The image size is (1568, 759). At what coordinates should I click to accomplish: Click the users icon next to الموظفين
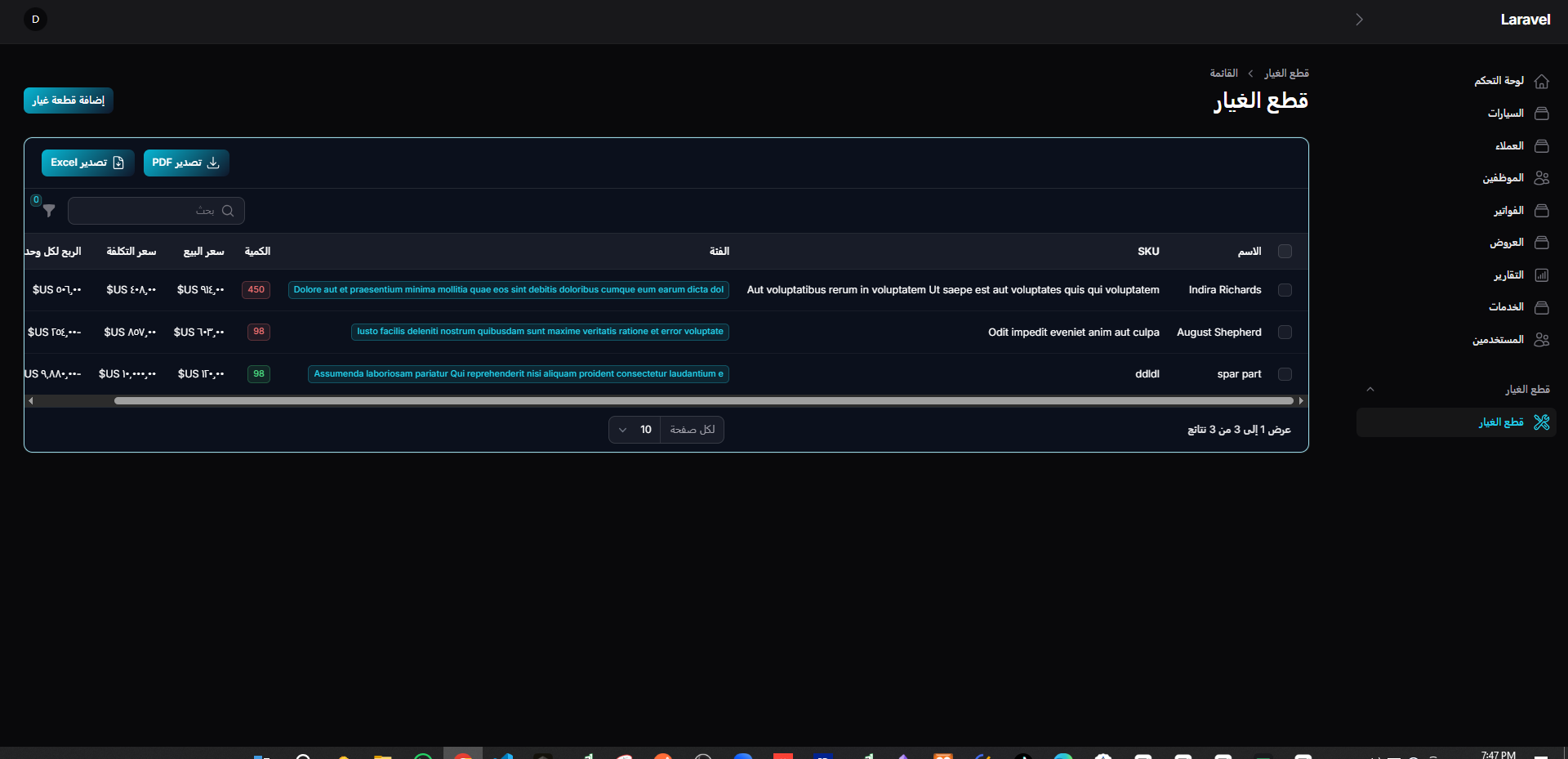[x=1541, y=178]
